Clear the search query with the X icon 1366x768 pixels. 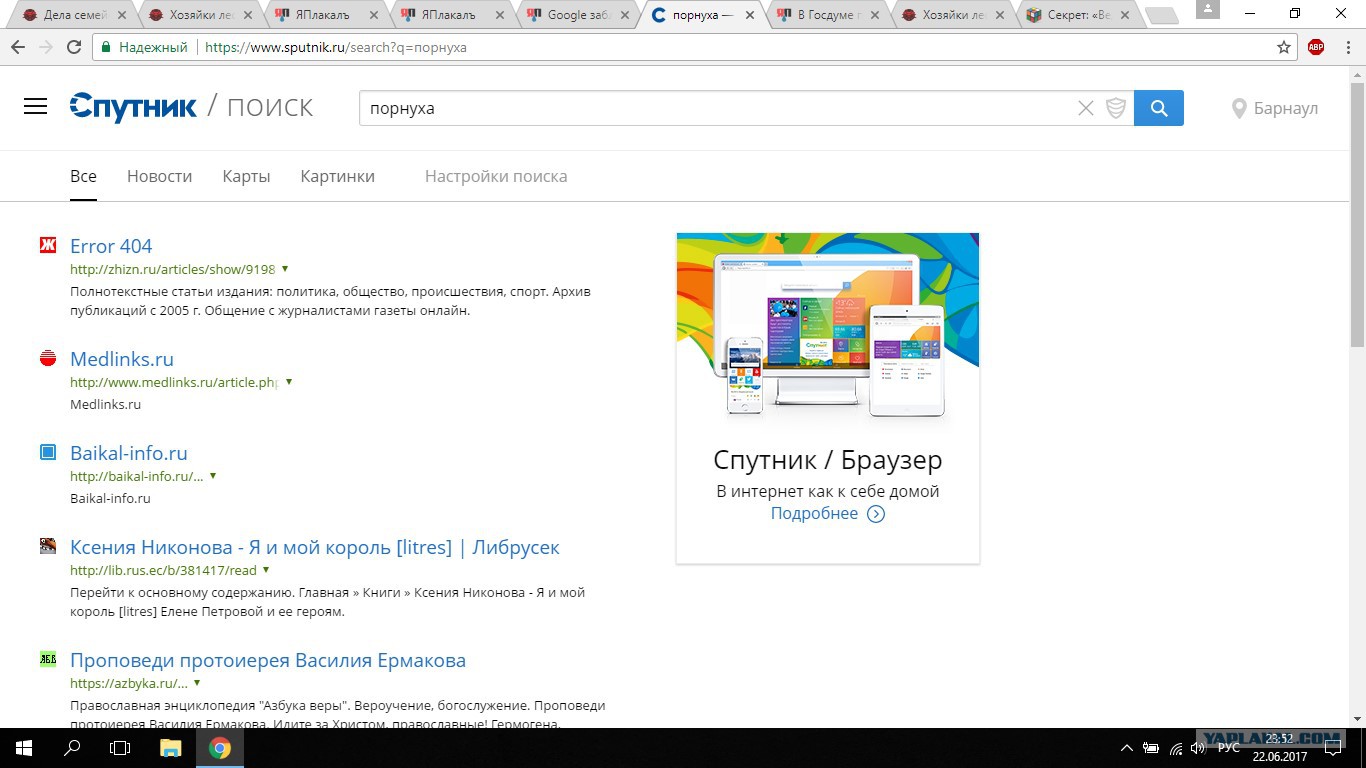click(1085, 108)
